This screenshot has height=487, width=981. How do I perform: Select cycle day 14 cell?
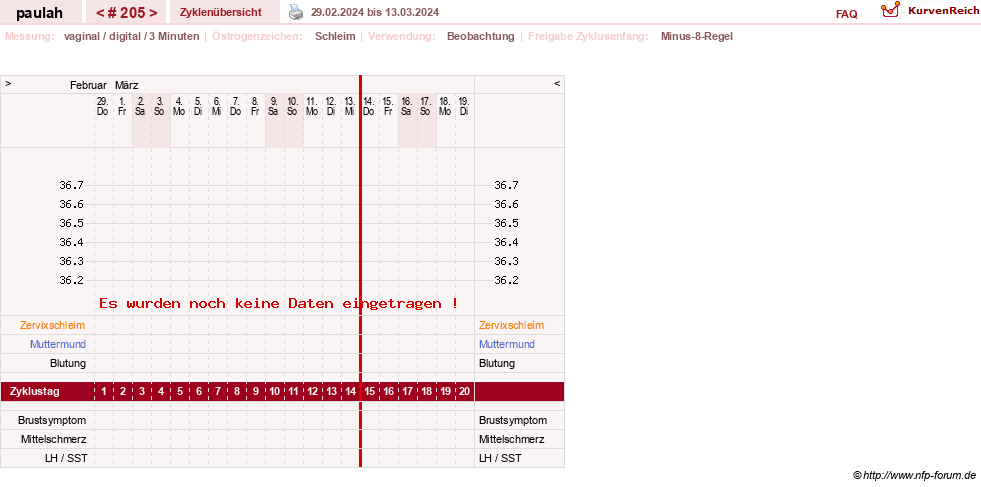pyautogui.click(x=350, y=392)
